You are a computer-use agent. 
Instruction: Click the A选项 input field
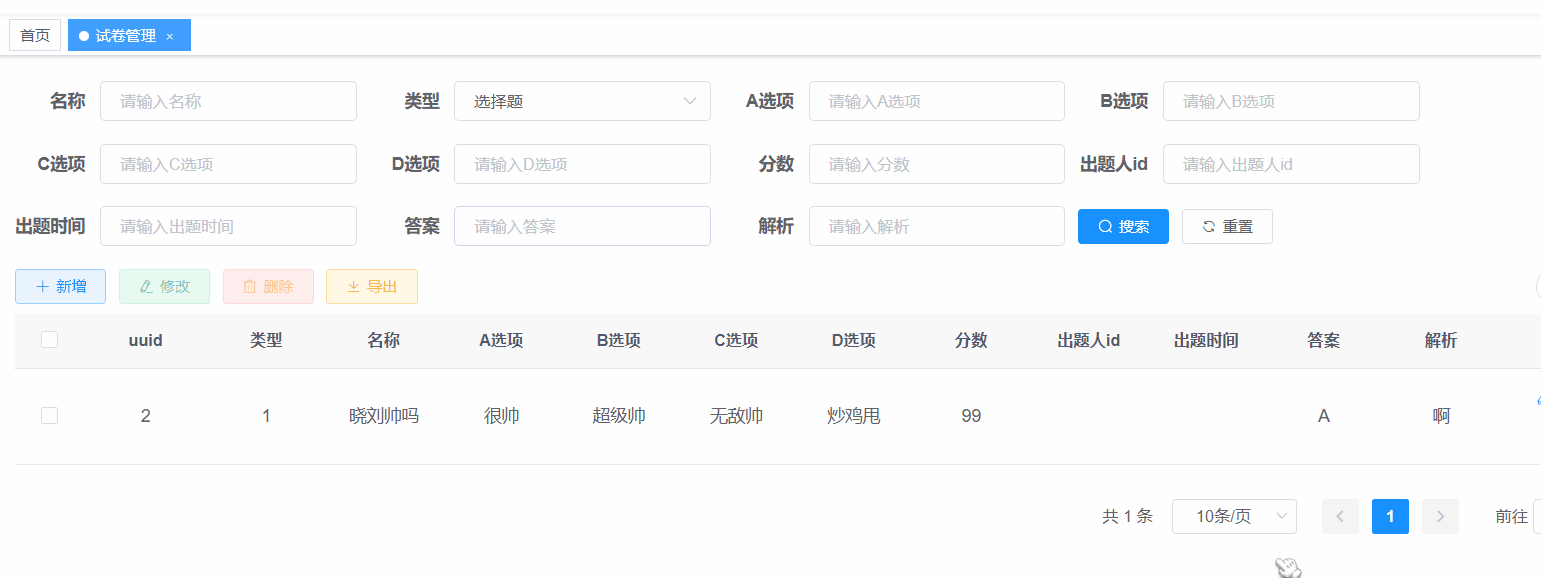click(x=937, y=101)
